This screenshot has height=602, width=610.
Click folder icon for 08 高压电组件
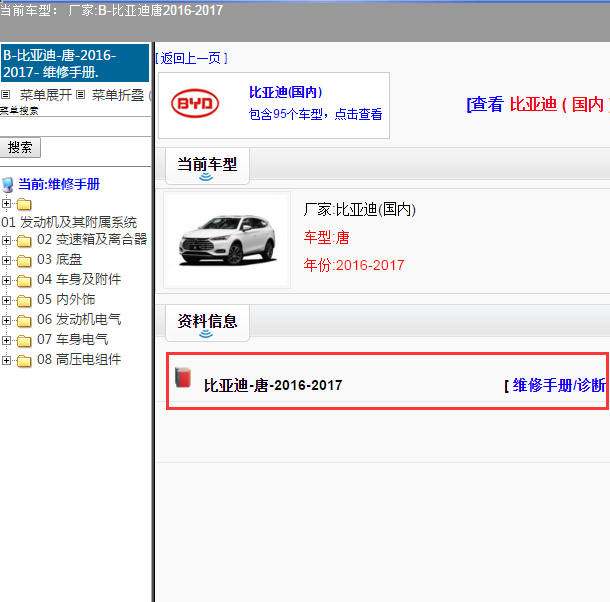click(x=24, y=361)
